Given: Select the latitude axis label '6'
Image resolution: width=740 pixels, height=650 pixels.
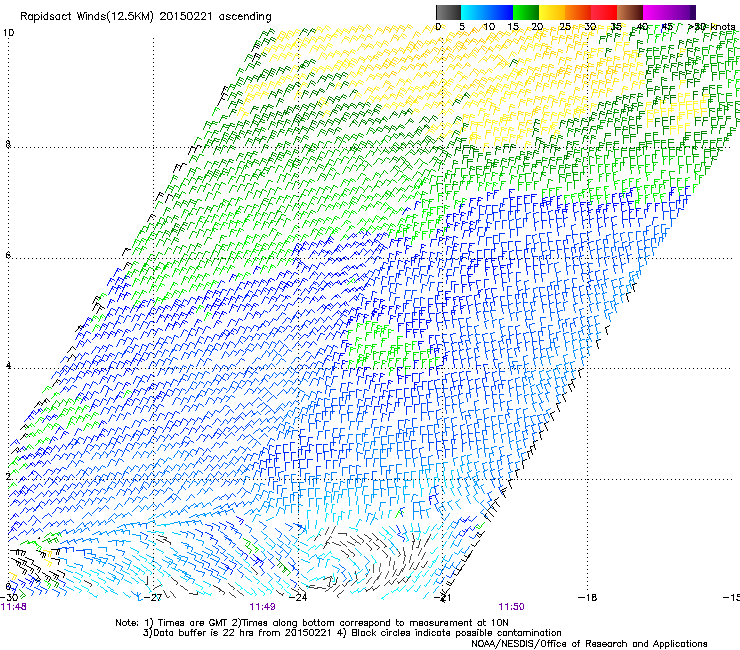Looking at the screenshot, I should coord(8,255).
